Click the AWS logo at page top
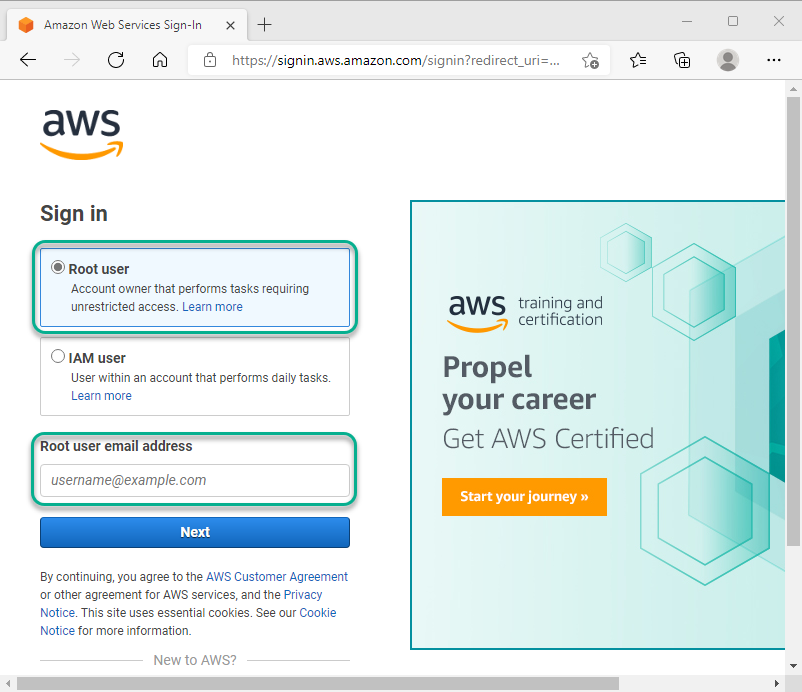Image resolution: width=802 pixels, height=692 pixels. coord(82,134)
